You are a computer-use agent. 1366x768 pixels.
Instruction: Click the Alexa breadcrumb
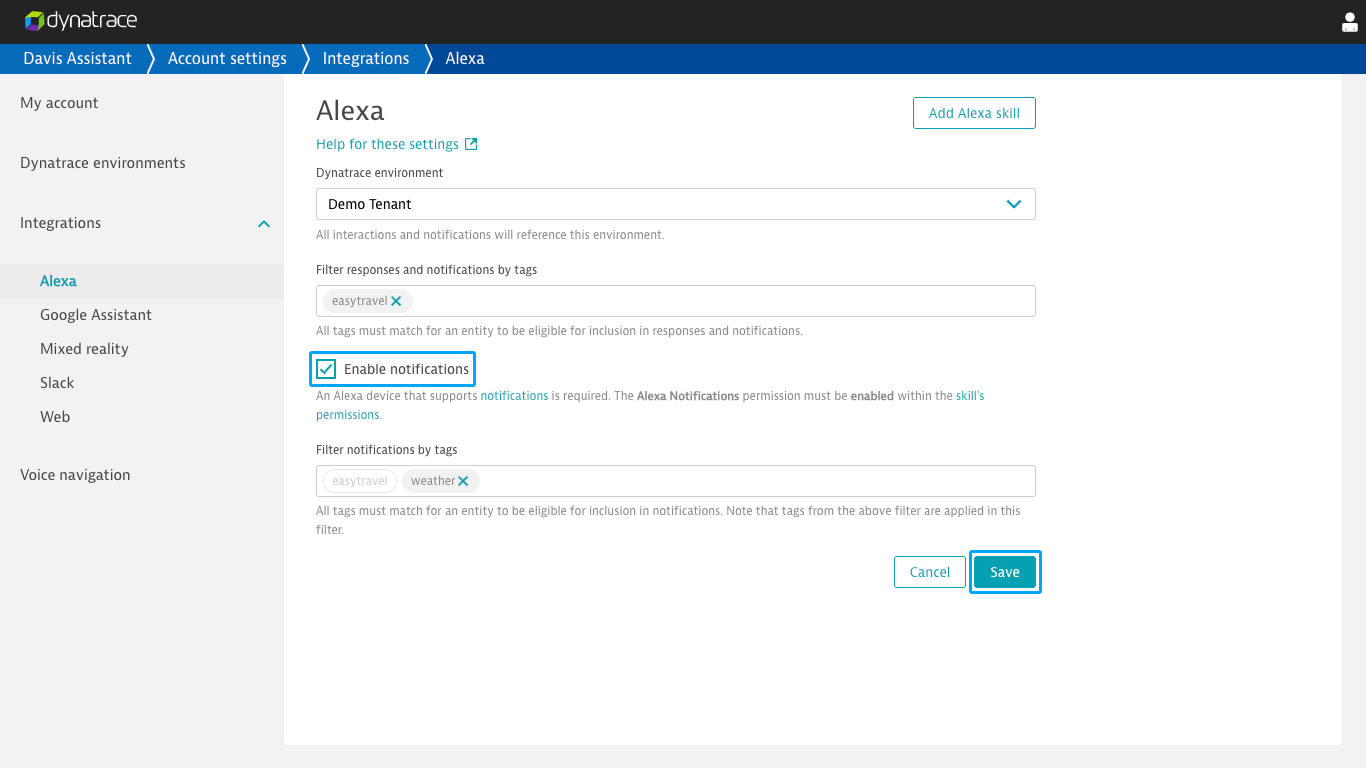(465, 58)
